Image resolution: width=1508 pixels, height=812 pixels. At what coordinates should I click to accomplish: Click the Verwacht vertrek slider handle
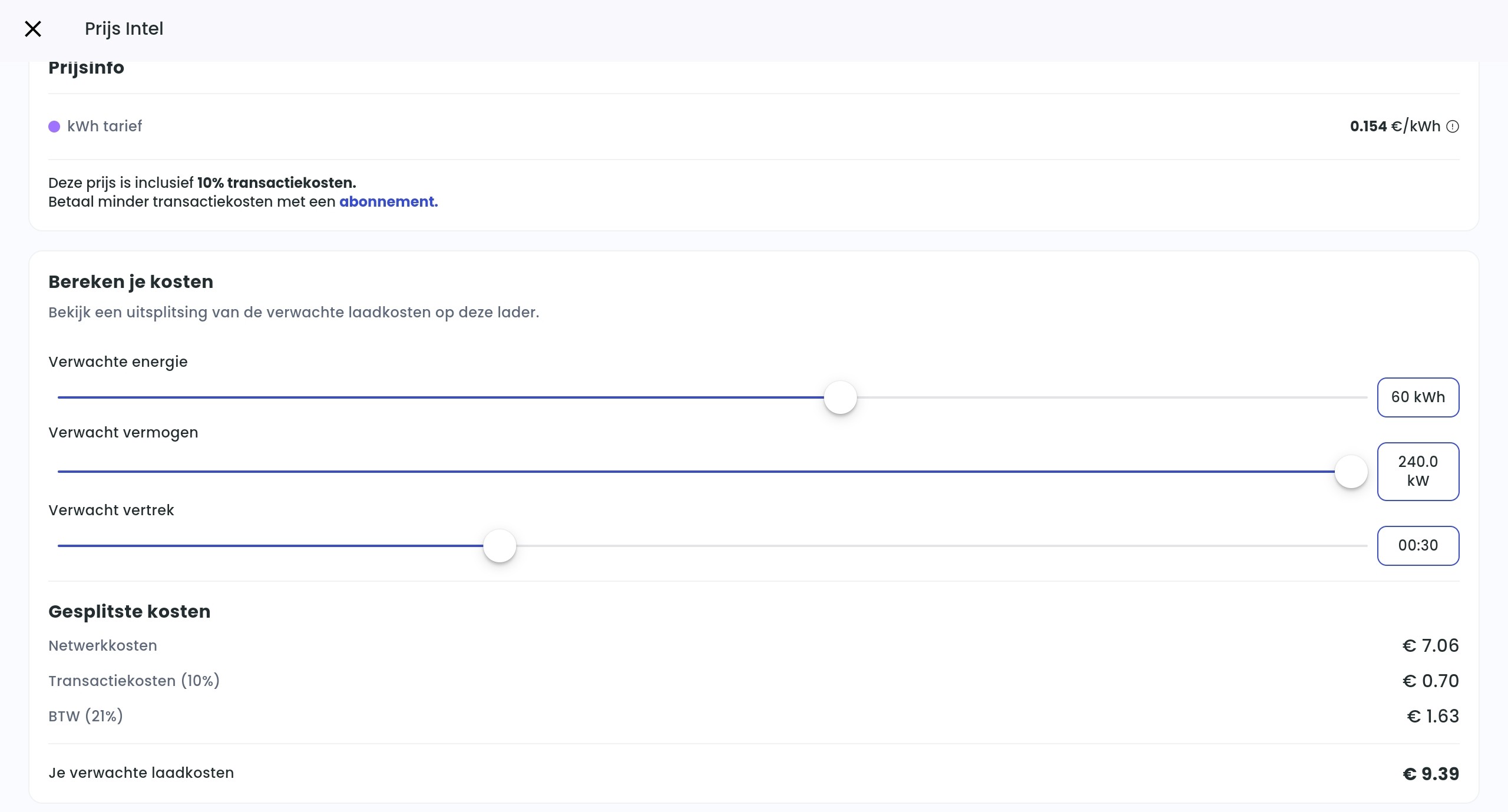500,546
